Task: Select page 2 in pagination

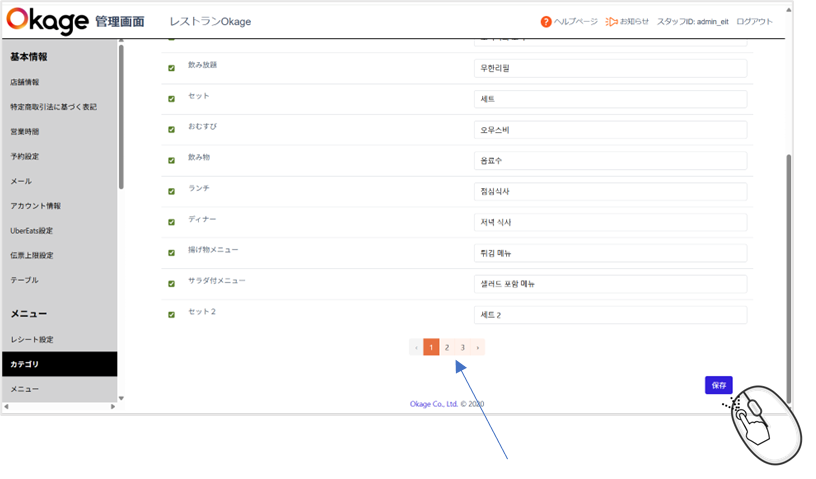Action: [x=447, y=347]
